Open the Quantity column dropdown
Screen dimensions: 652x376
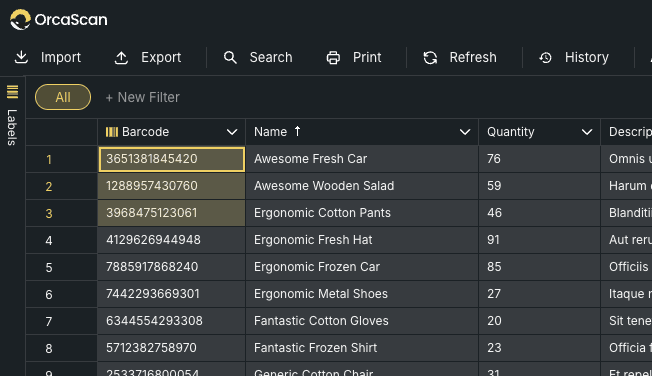pos(587,132)
